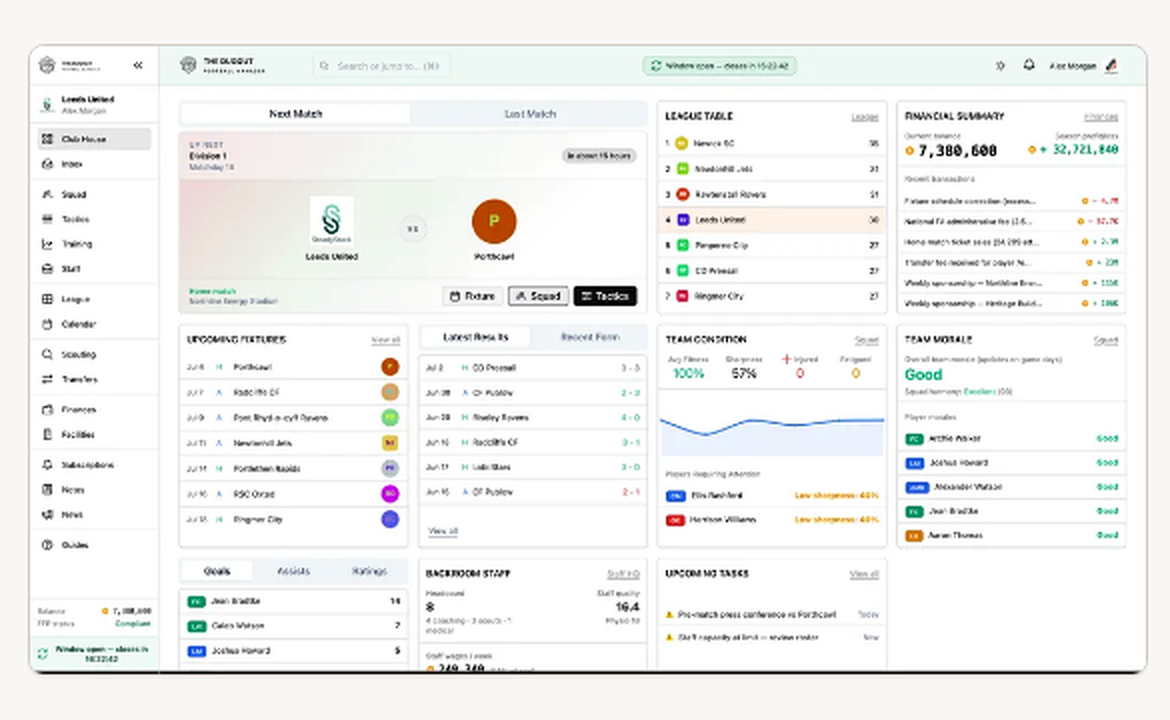The width and height of the screenshot is (1170, 720).
Task: Open Squad link in Team Condition card
Action: point(866,340)
